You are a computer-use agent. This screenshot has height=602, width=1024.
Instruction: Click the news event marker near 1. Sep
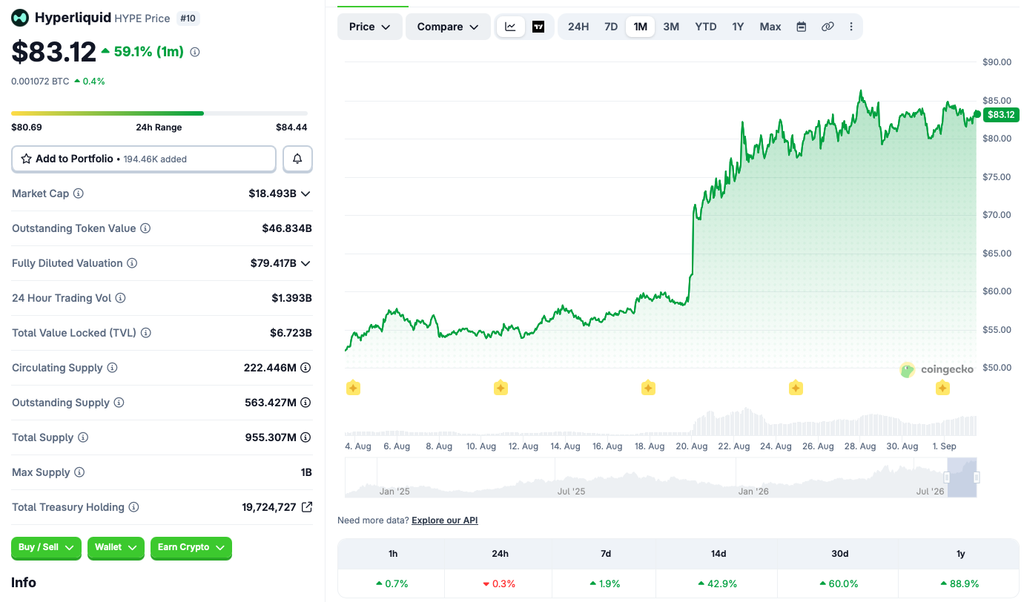pos(942,388)
